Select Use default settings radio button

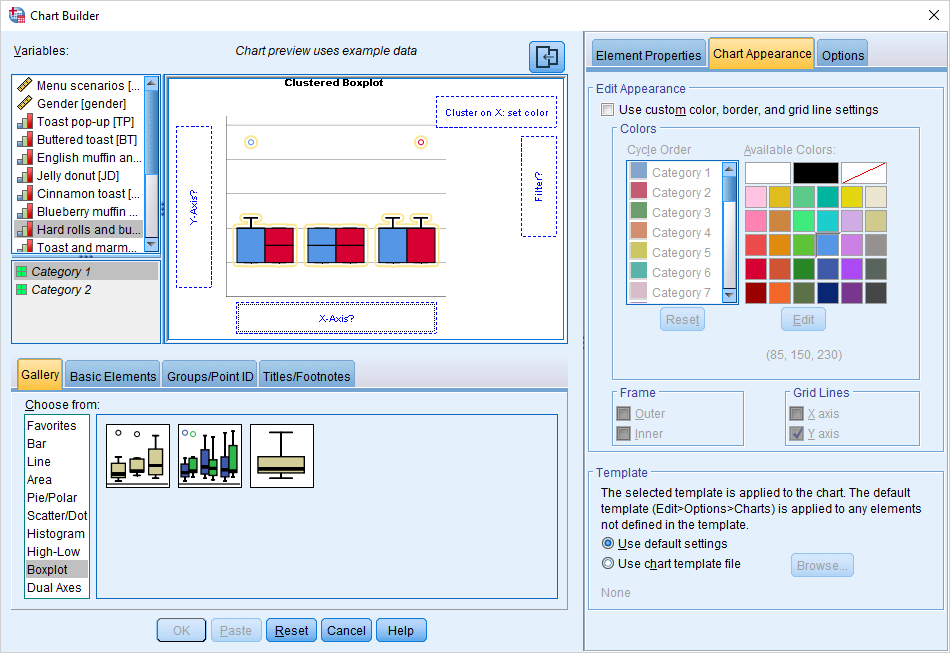point(608,544)
